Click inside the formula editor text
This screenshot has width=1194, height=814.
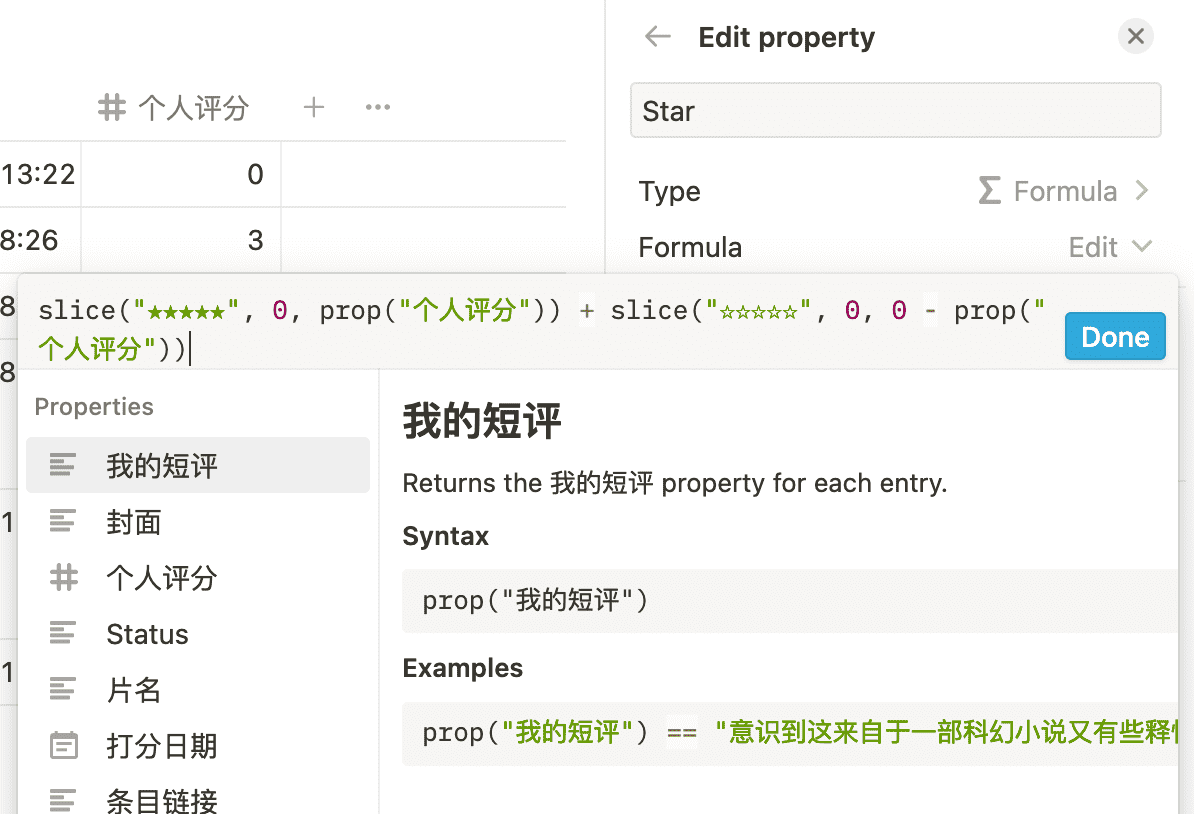pos(540,329)
